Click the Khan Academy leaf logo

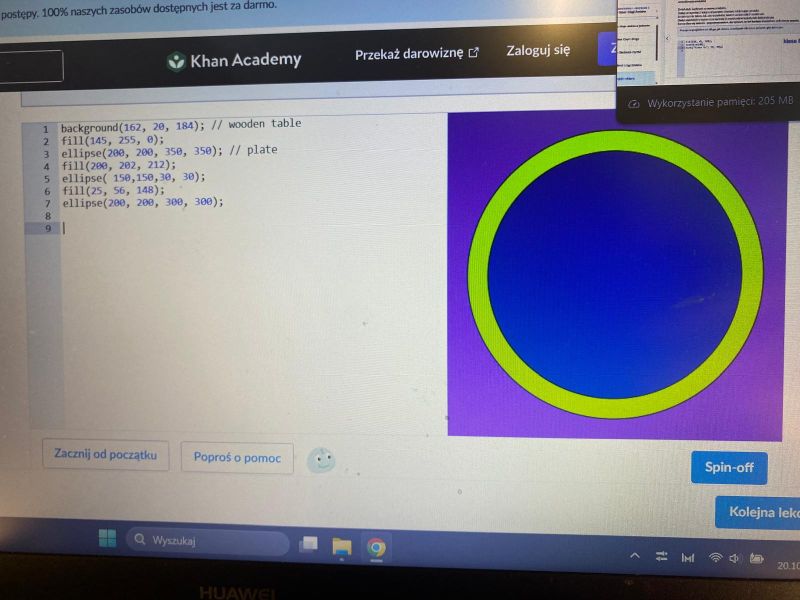tap(176, 61)
